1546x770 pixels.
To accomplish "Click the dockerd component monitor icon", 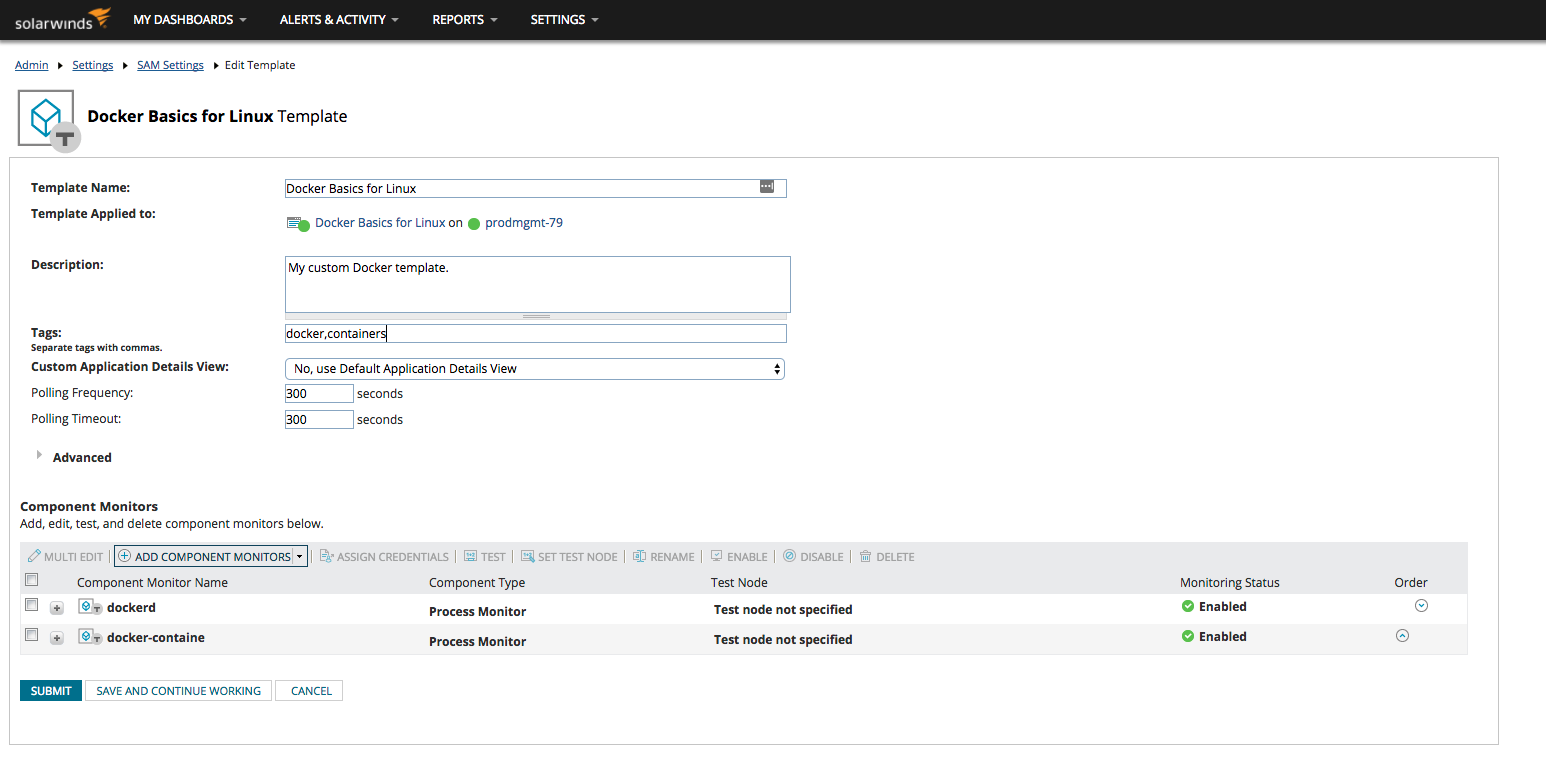I will click(x=90, y=607).
